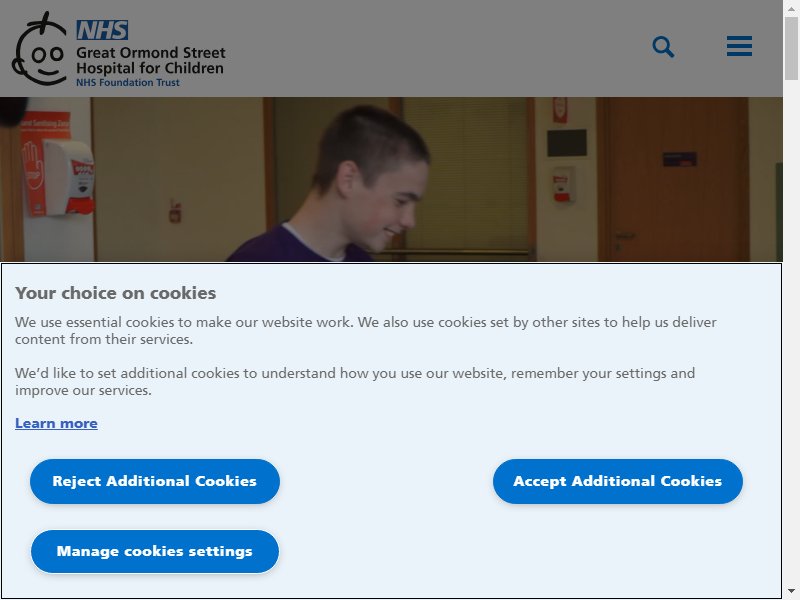The width and height of the screenshot is (800, 600).
Task: Reject Additional Cookies
Action: tap(155, 481)
